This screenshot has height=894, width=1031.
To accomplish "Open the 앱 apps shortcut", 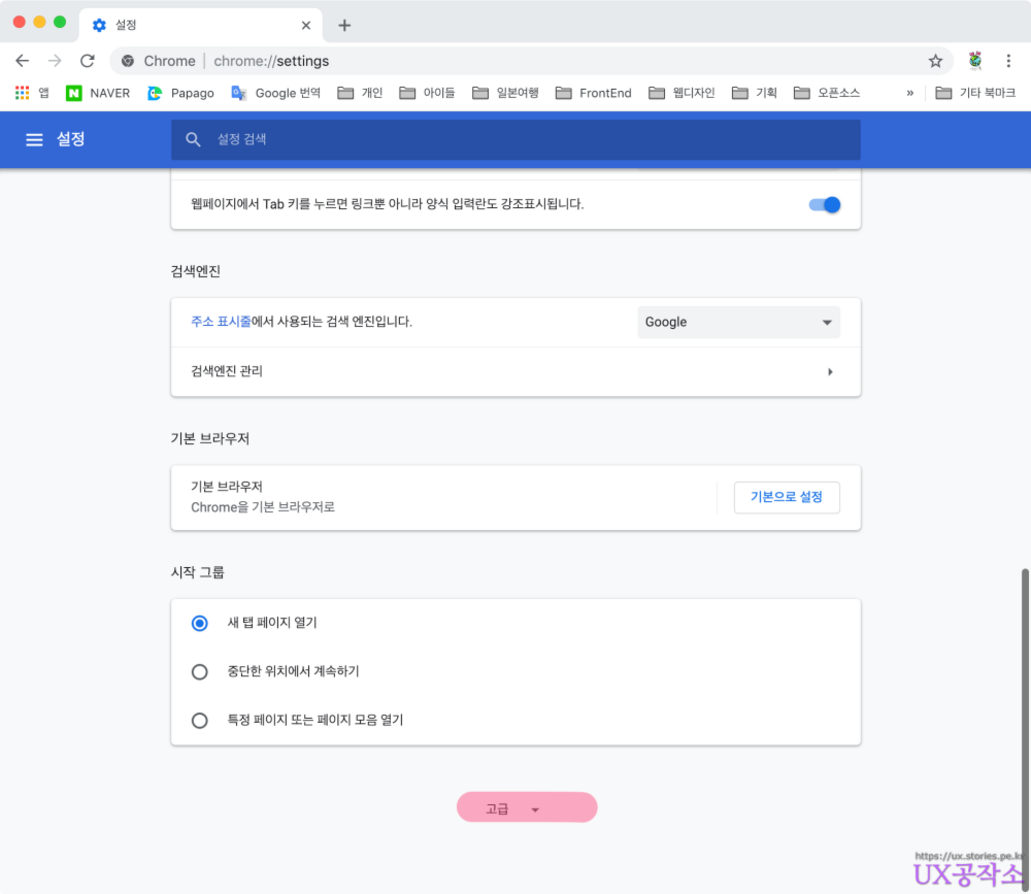I will pos(32,93).
